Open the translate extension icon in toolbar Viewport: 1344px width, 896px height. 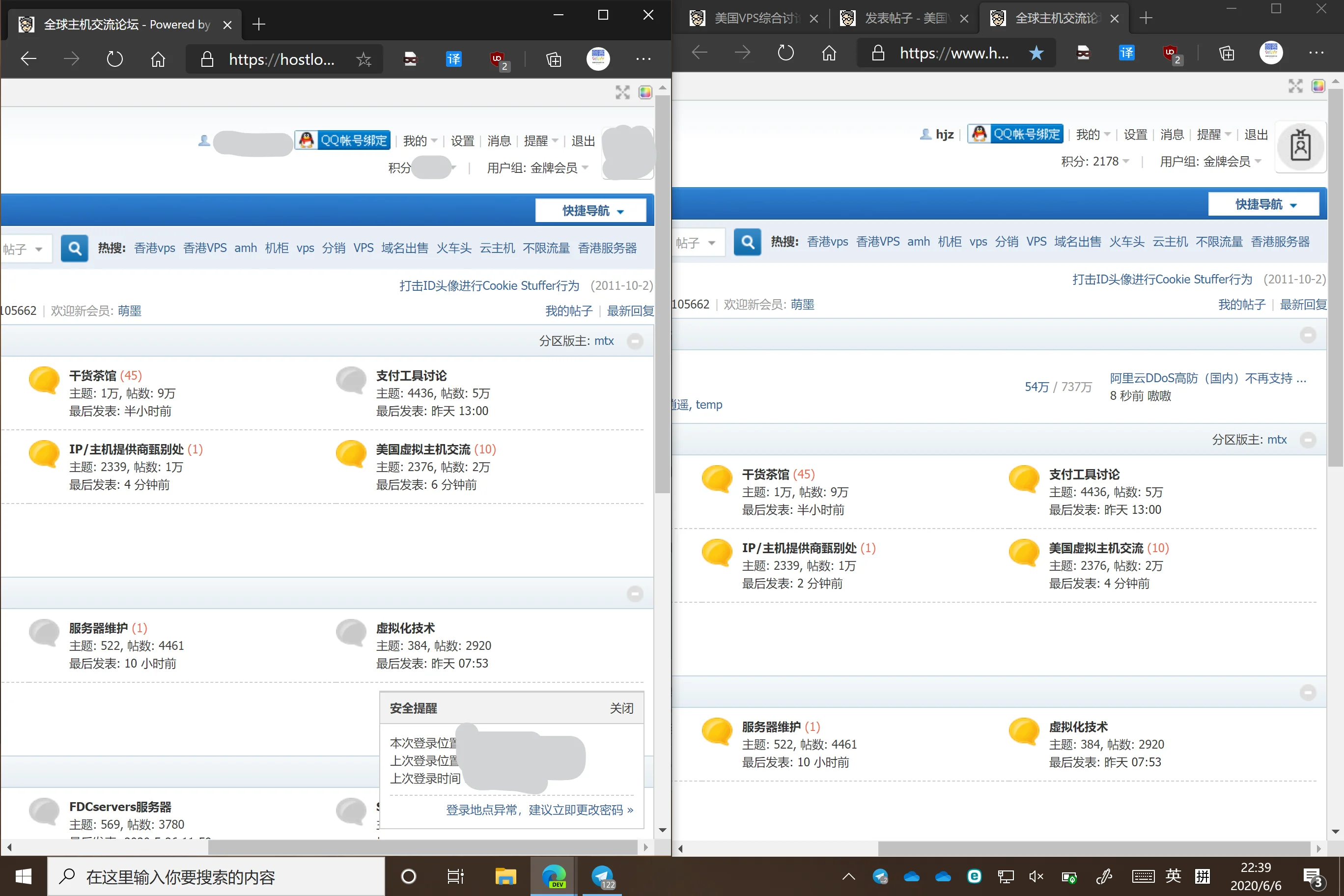(x=453, y=59)
